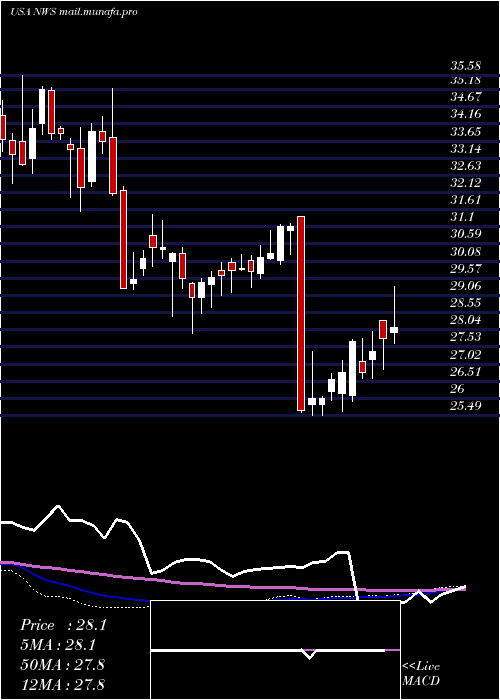Click the 28.04 price axis label

465,320
